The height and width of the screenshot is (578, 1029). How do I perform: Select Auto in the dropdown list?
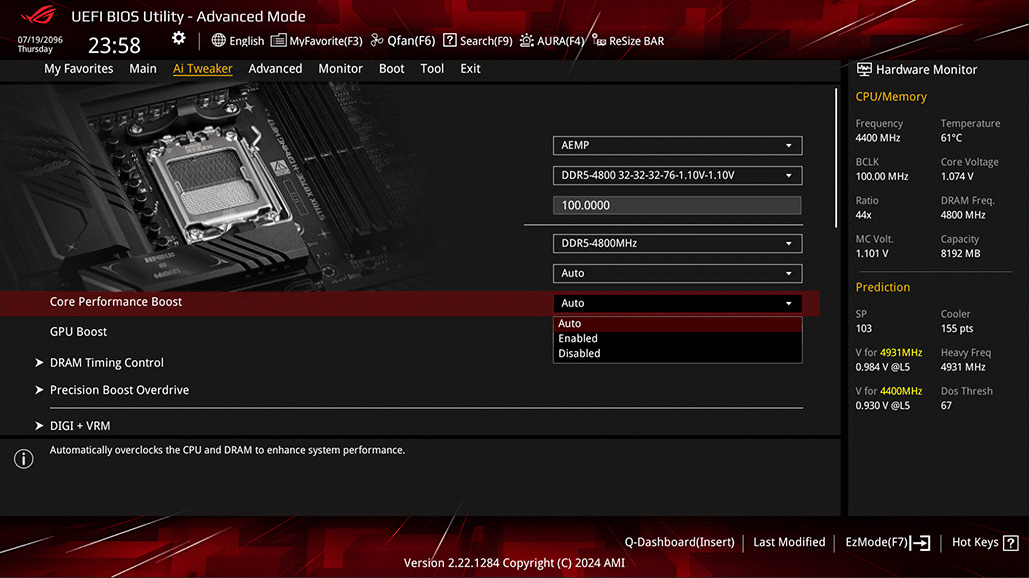[x=677, y=323]
